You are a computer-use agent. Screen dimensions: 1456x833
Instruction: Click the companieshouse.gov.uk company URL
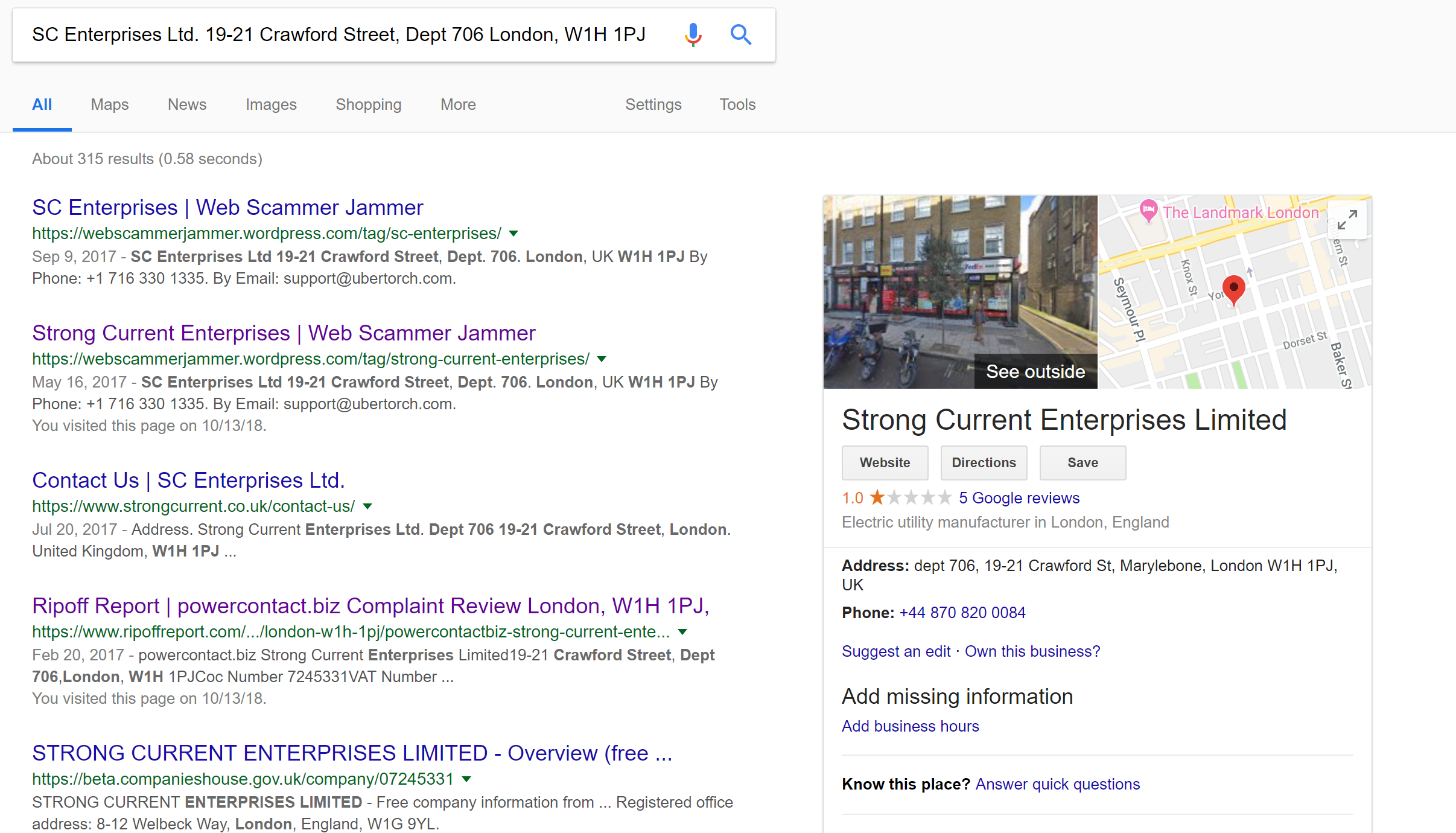point(243,779)
